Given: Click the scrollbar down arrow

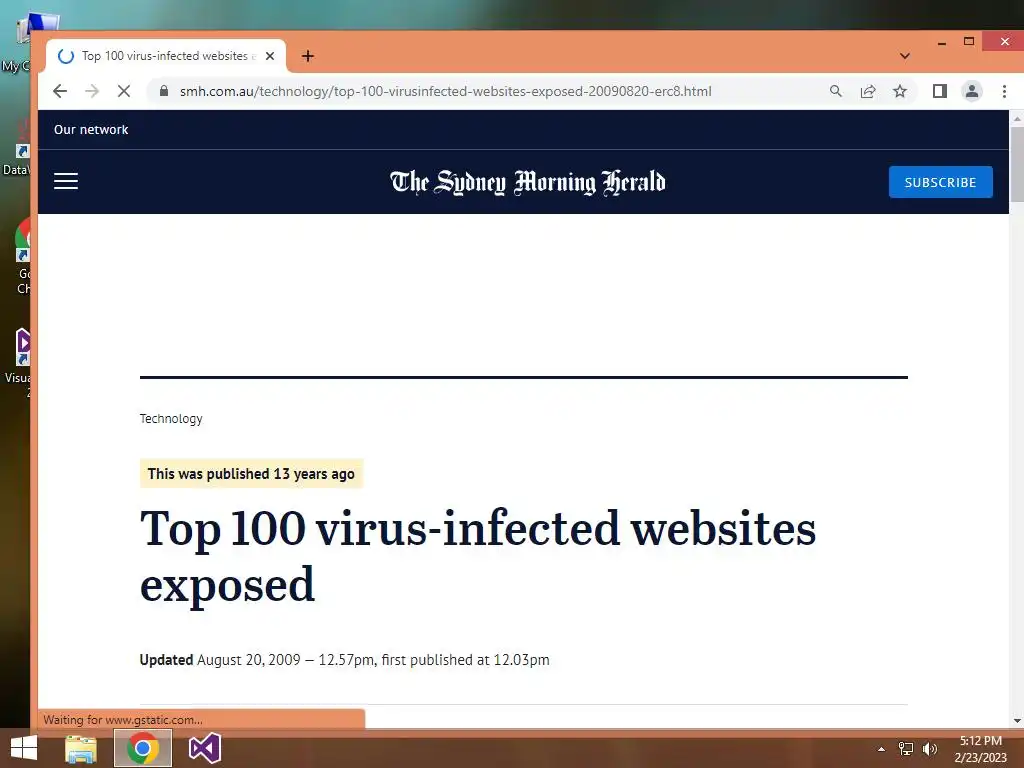Looking at the screenshot, I should [1017, 721].
